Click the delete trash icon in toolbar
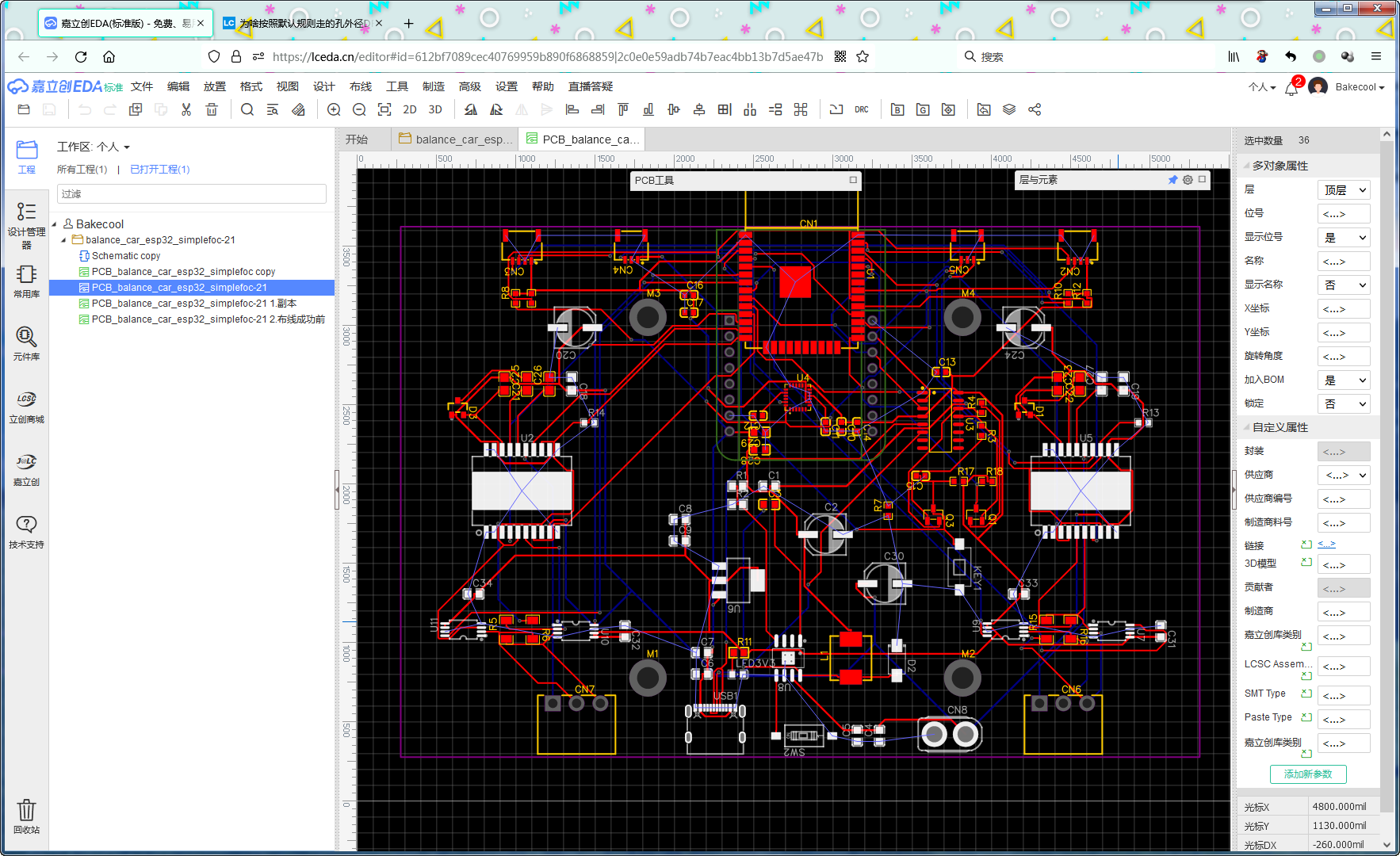Image resolution: width=1400 pixels, height=856 pixels. pyautogui.click(x=212, y=109)
